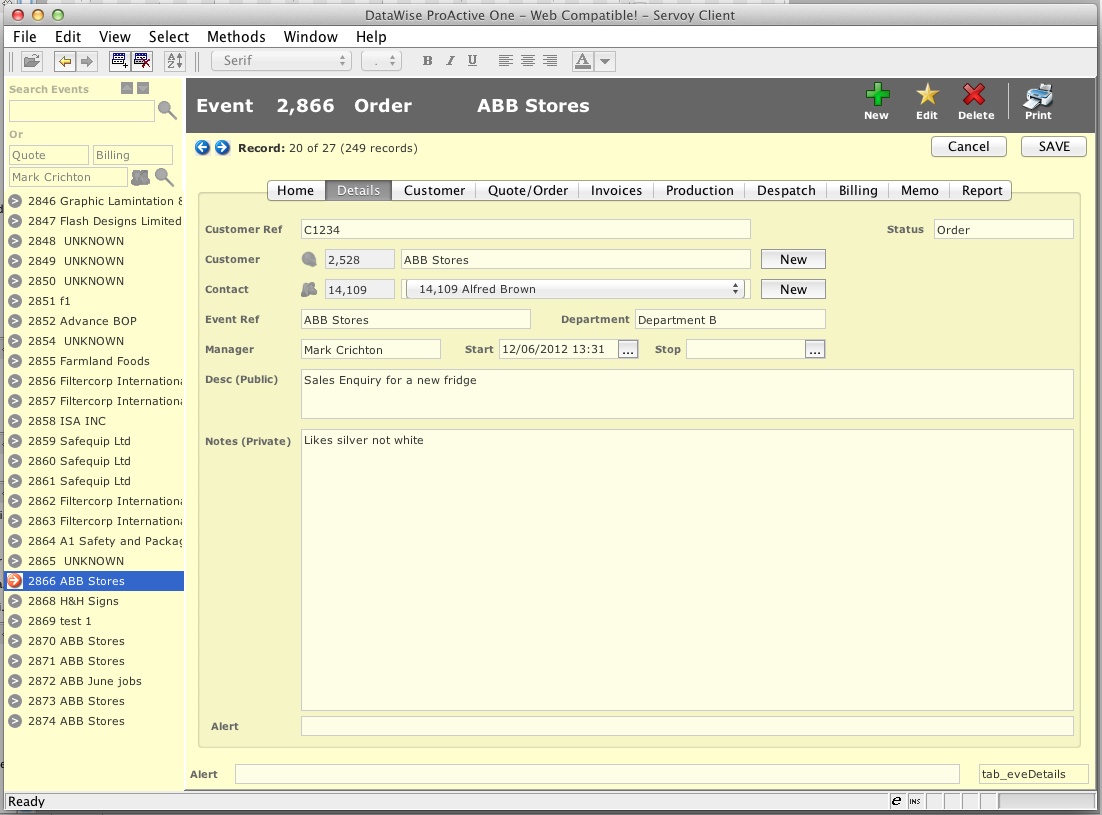Click into the Customer Ref field

(526, 230)
